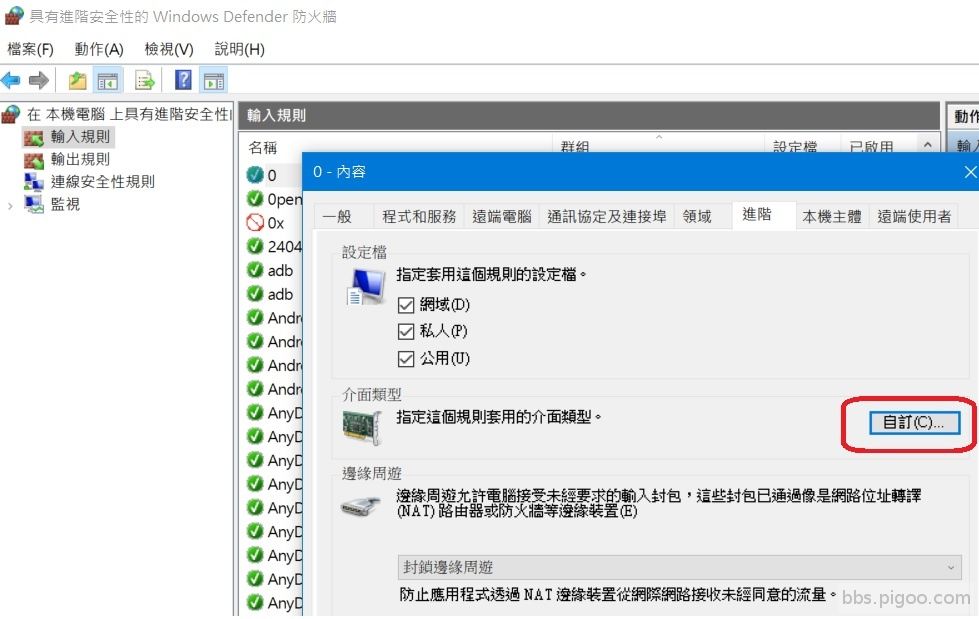Image resolution: width=979 pixels, height=619 pixels.
Task: Toggle the 公用(U) profile checkbox
Action: (x=406, y=359)
